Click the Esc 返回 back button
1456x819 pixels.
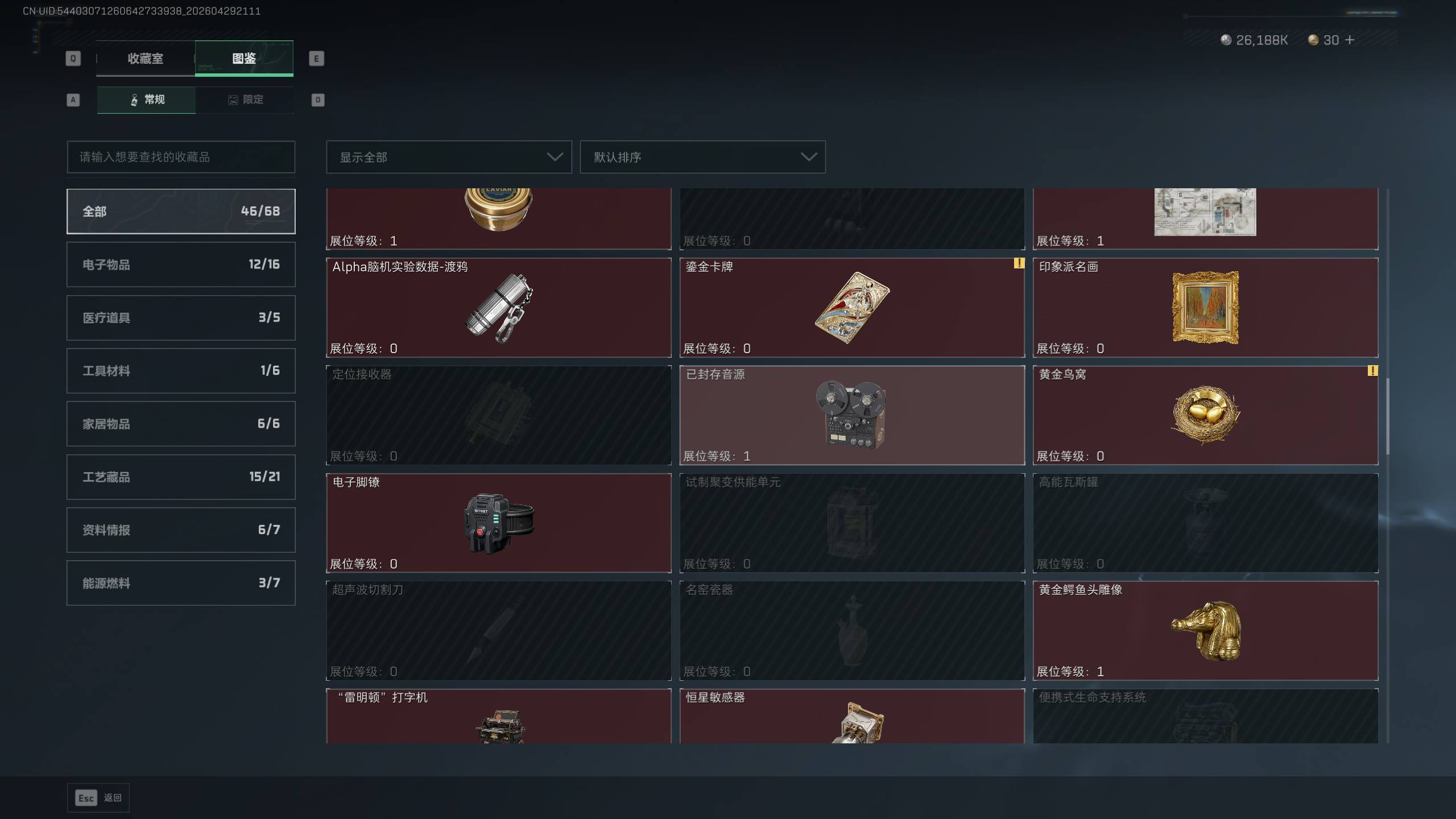tap(98, 798)
